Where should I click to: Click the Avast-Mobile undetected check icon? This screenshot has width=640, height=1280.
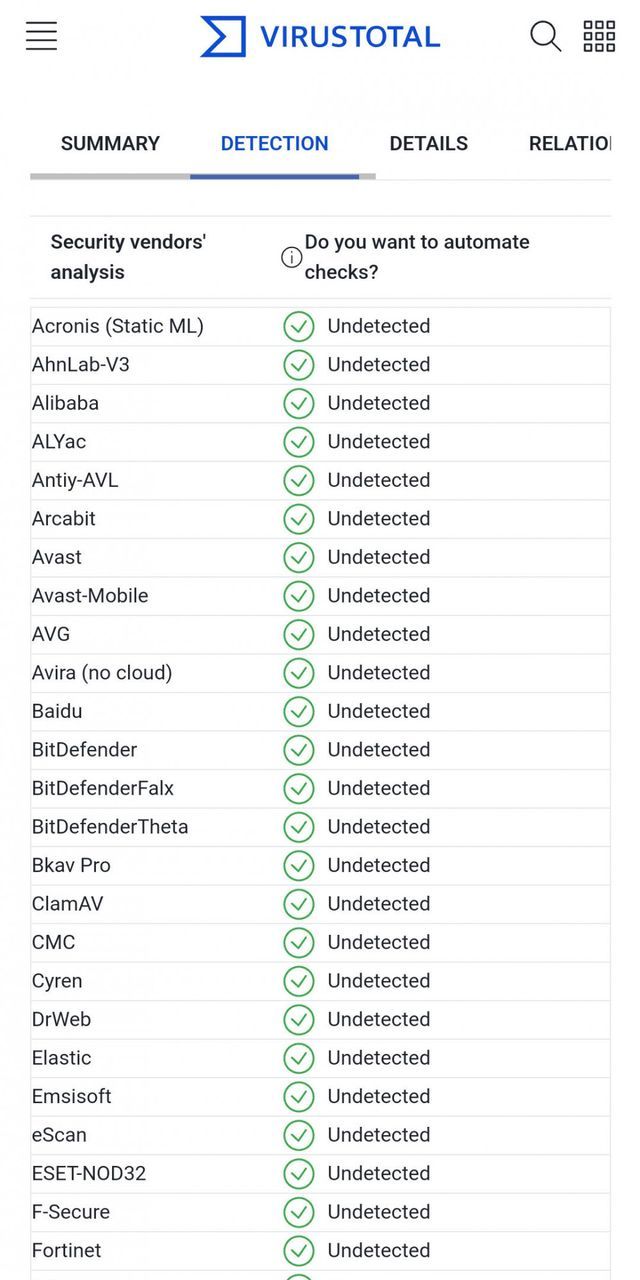pos(298,596)
